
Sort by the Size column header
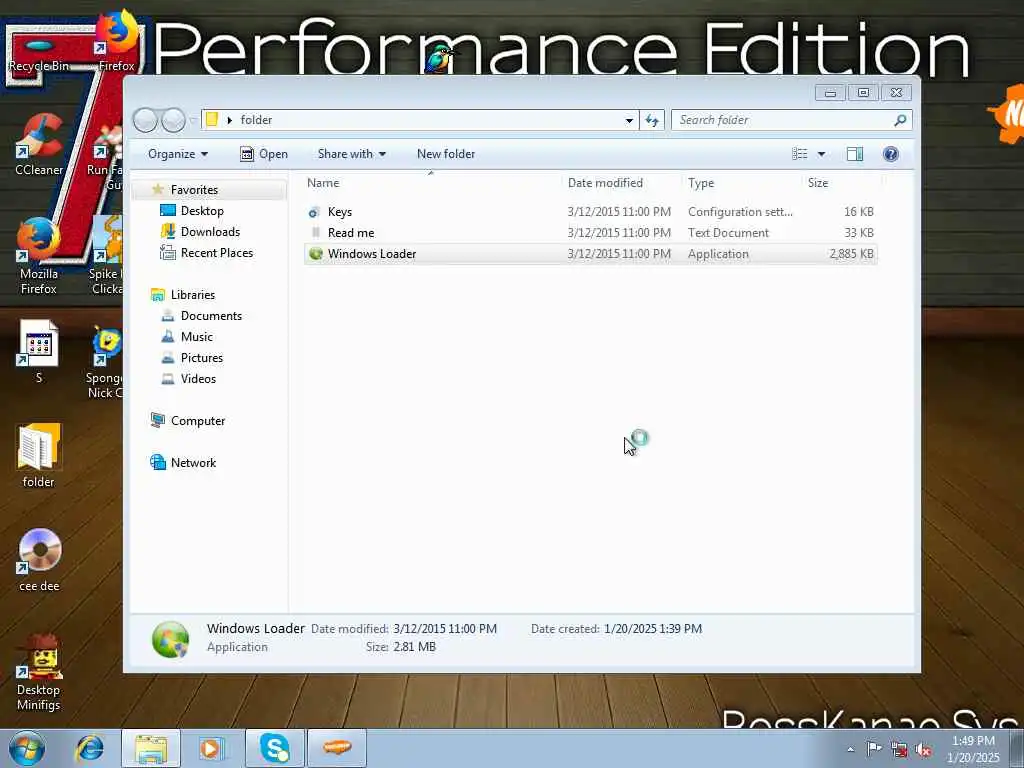[x=841, y=183]
